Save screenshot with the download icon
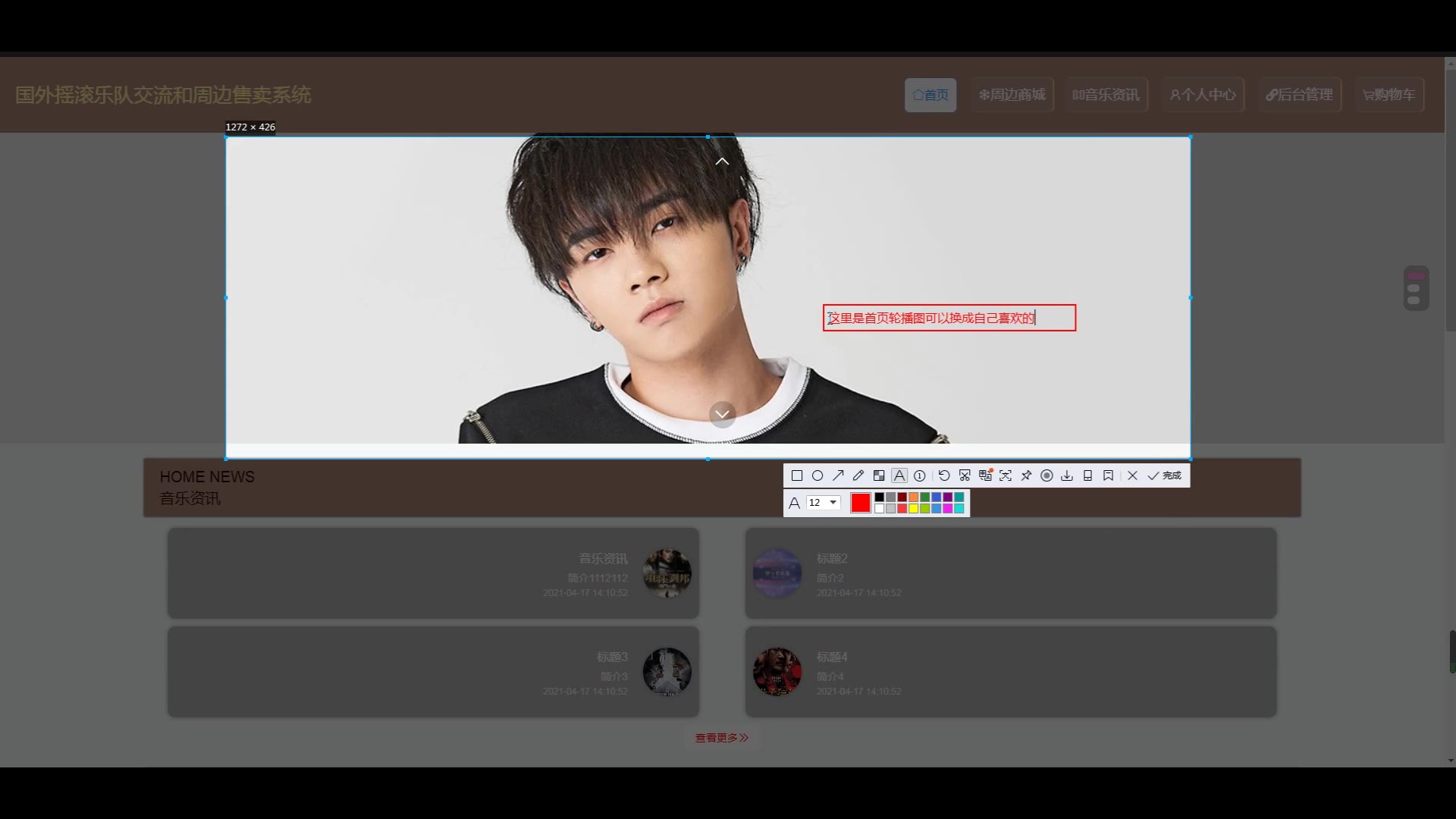 [1067, 475]
